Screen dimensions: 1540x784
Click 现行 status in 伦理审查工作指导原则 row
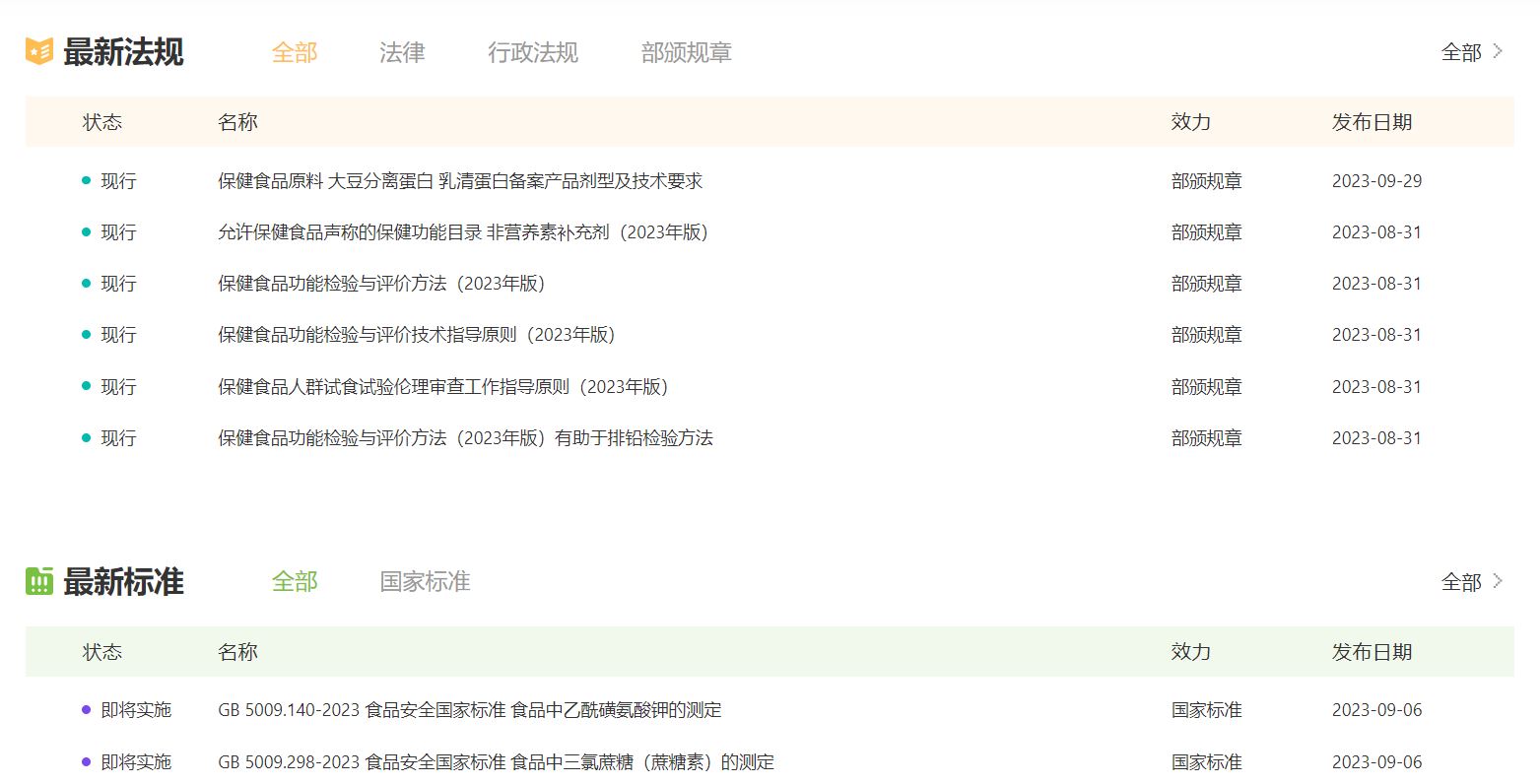point(118,387)
